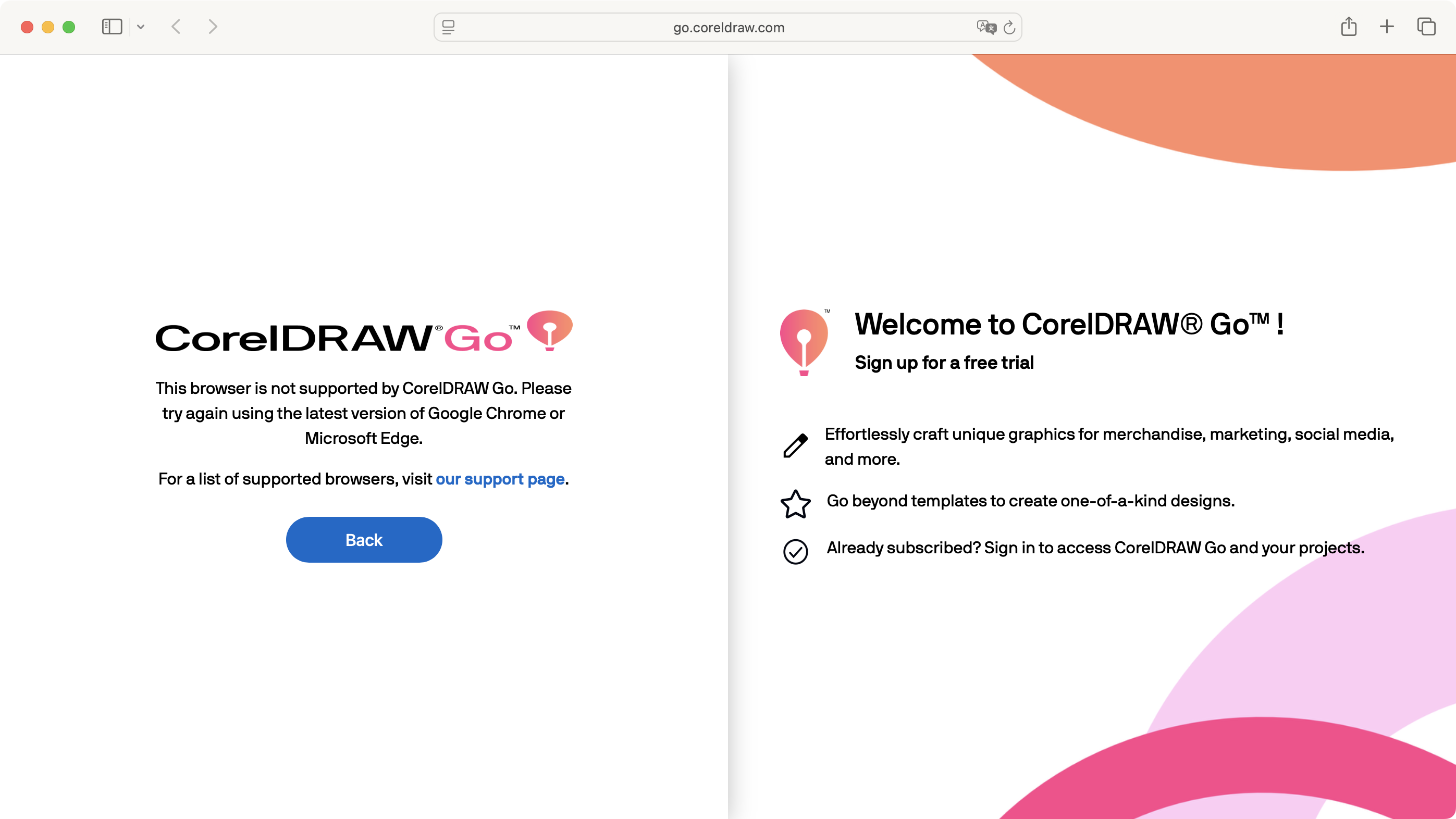Open the 'our support page' link
Screen dimensions: 1456x819
click(x=500, y=479)
